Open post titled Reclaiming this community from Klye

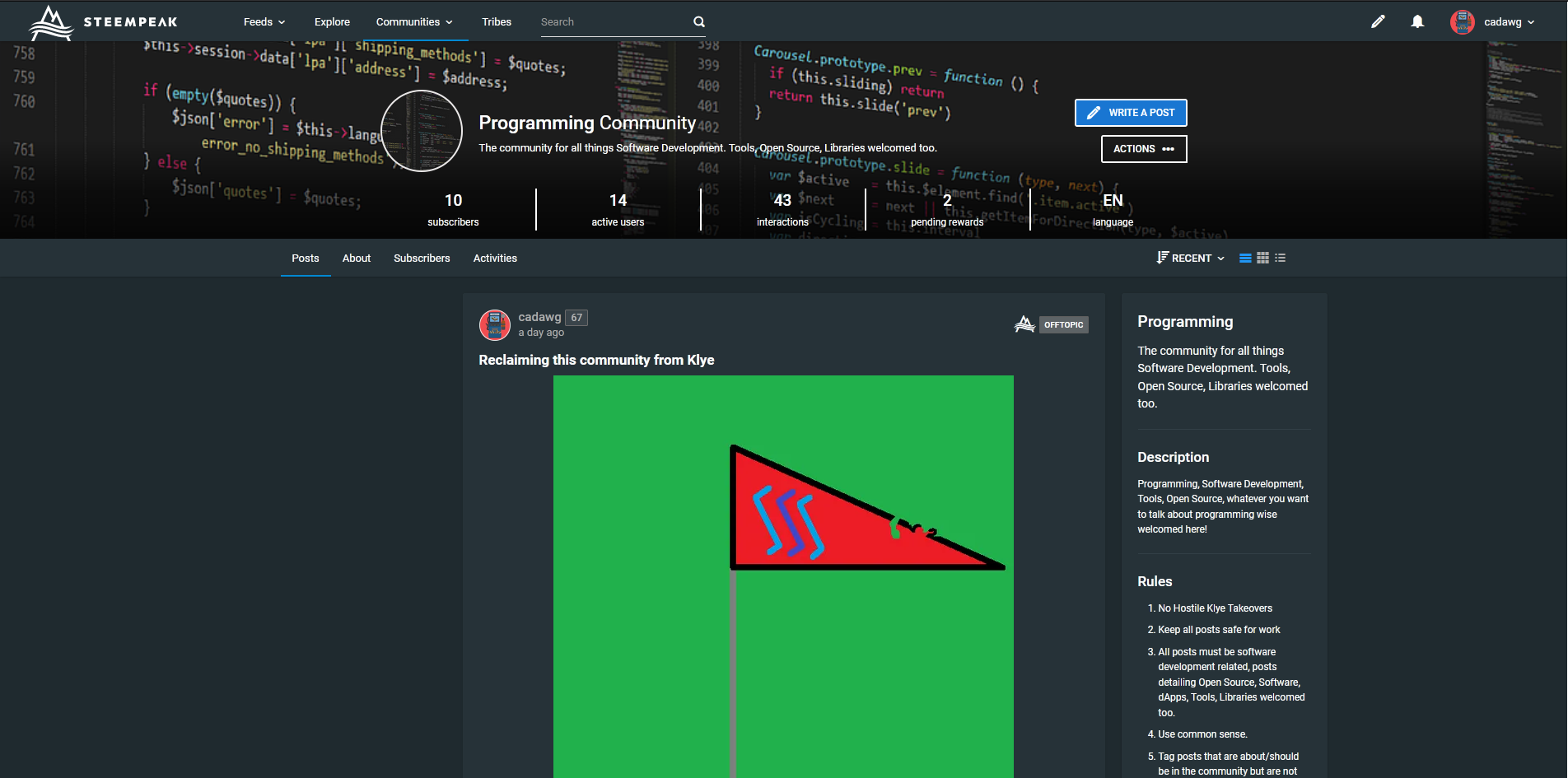coord(596,361)
